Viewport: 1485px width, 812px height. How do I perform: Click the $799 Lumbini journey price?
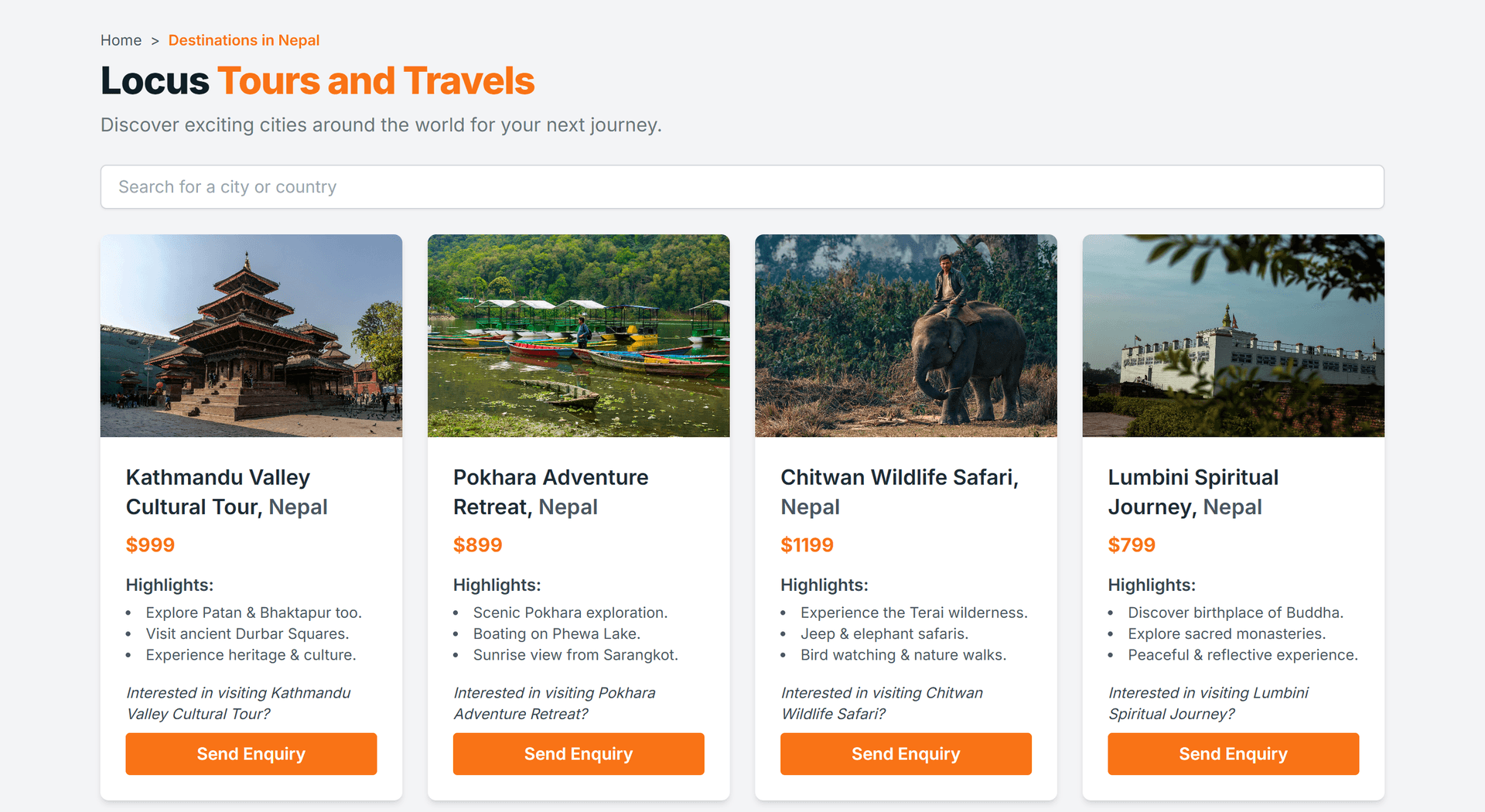[x=1132, y=545]
